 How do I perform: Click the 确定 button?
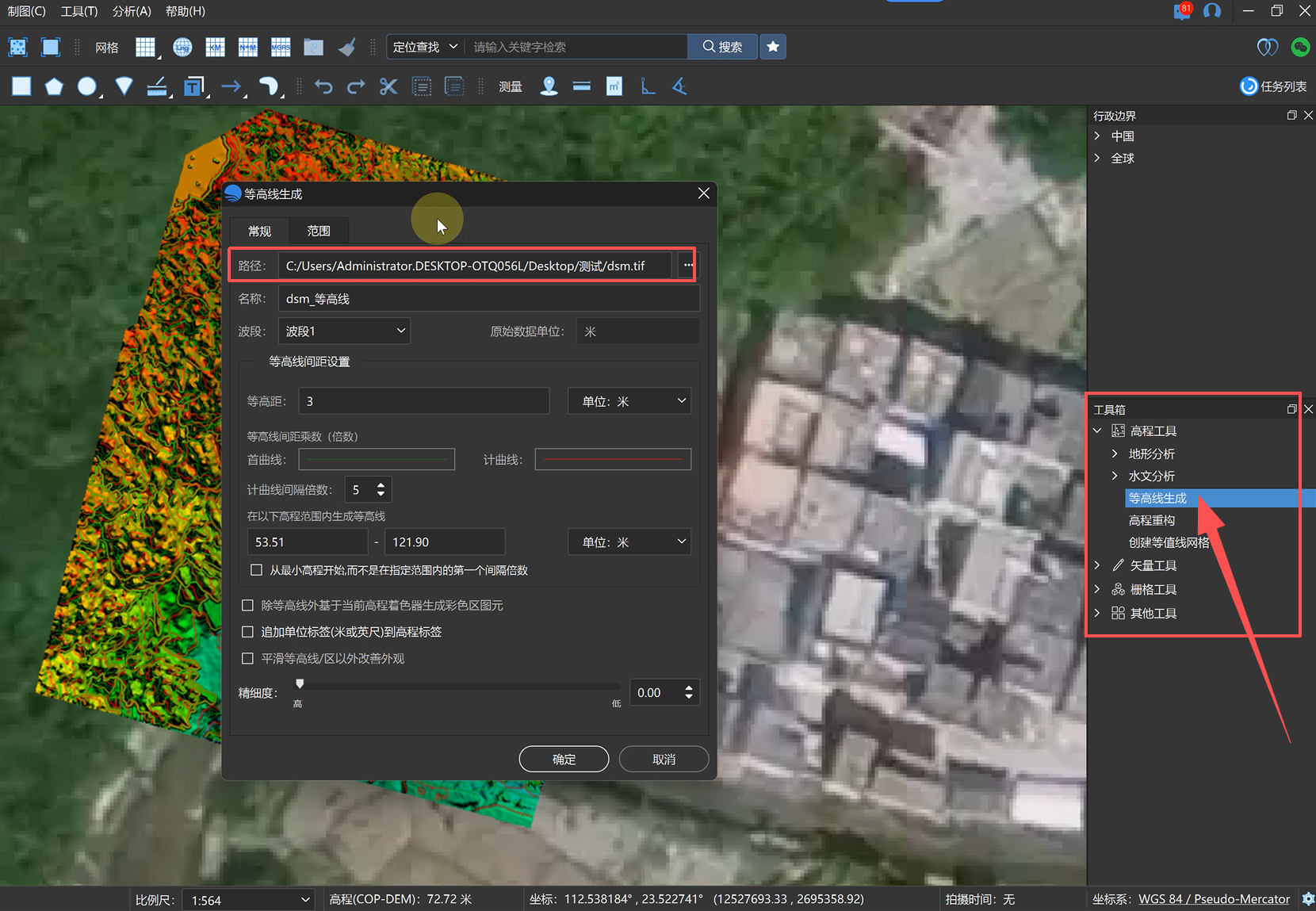click(x=564, y=759)
